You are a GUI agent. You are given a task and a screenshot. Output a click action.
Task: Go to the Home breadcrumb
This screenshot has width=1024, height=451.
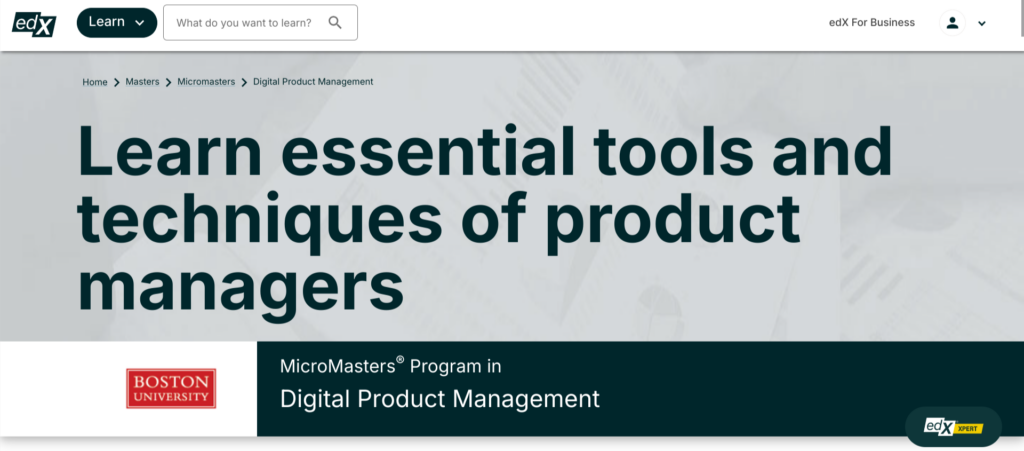[94, 82]
